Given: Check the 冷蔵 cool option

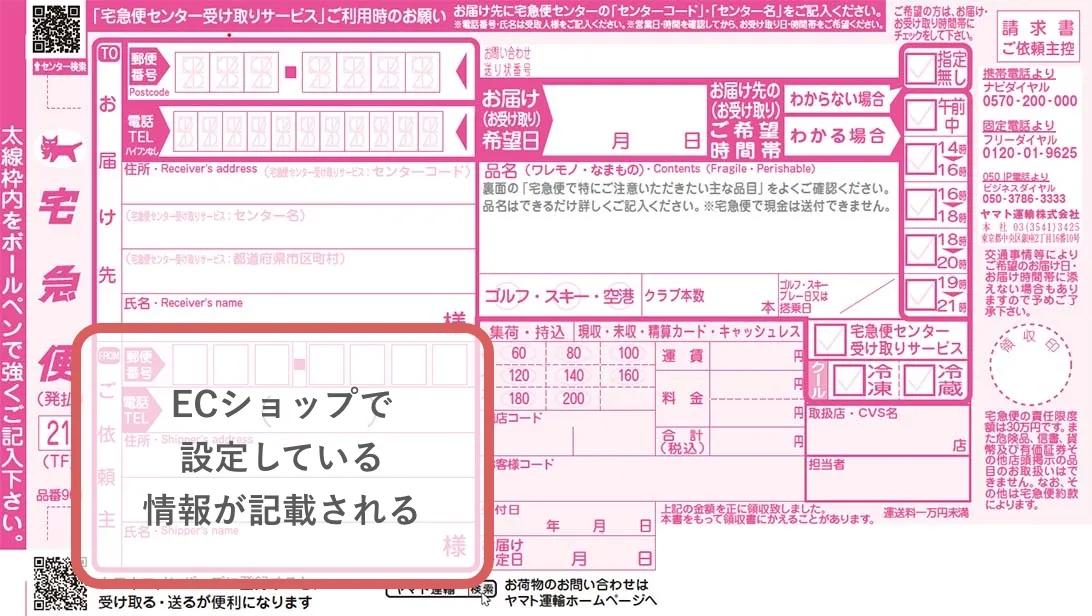Looking at the screenshot, I should click(x=919, y=381).
